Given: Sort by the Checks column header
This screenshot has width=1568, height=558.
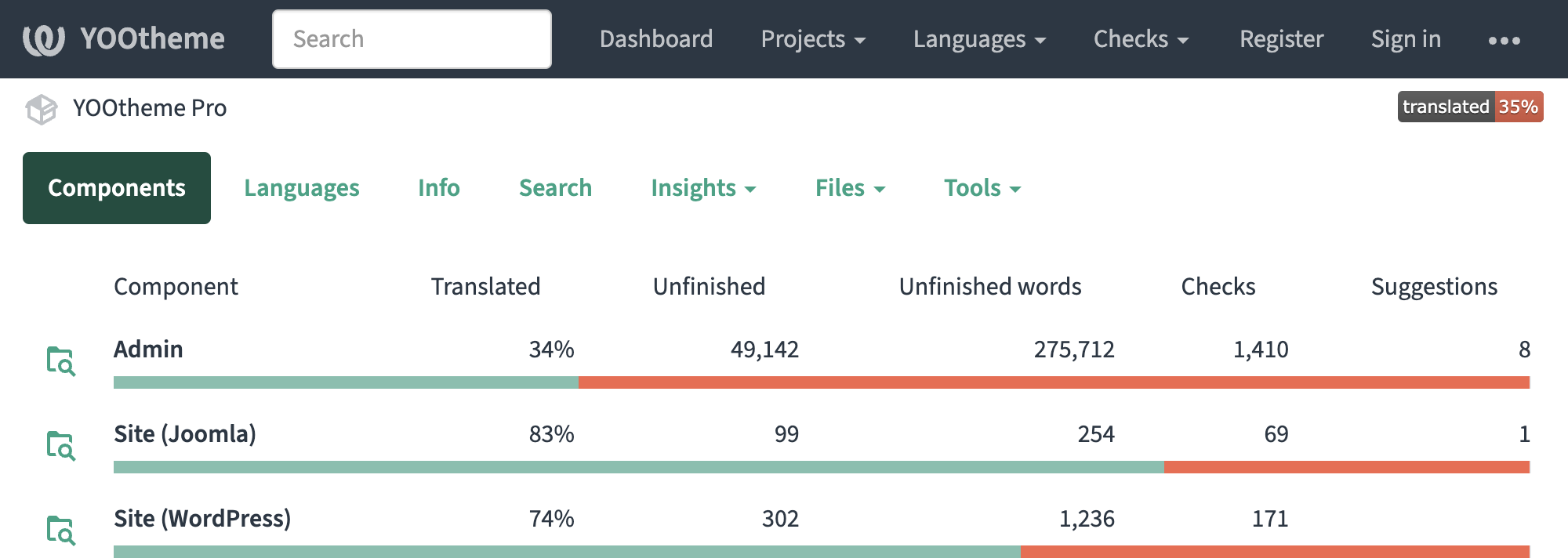Looking at the screenshot, I should [1218, 287].
